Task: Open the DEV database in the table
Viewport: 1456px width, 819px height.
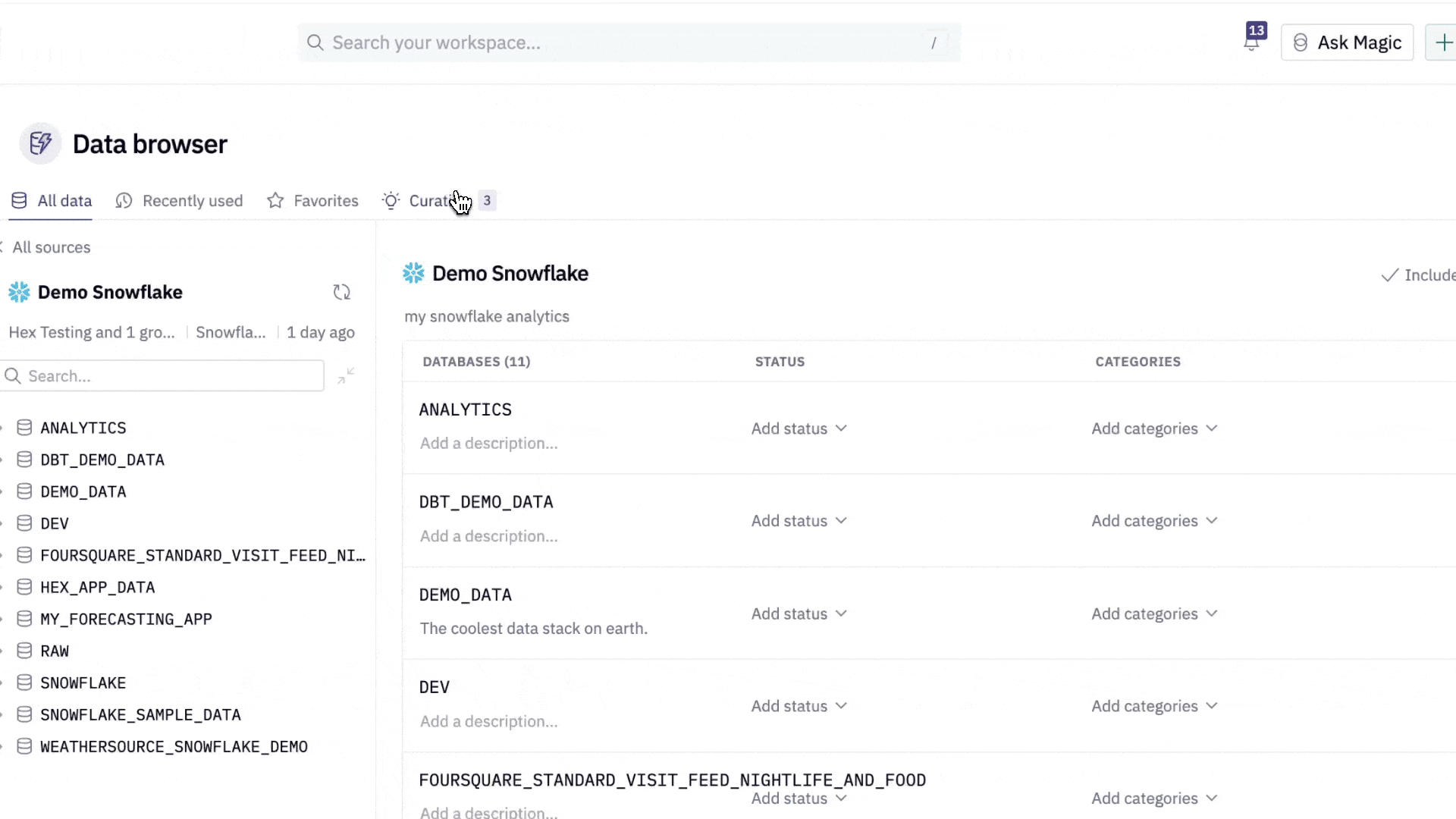Action: 435,687
